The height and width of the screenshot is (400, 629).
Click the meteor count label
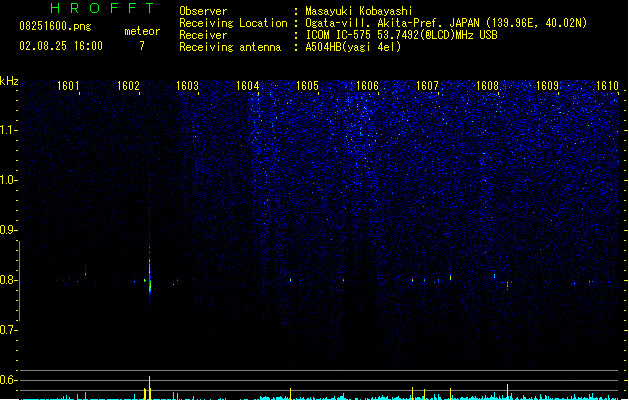click(142, 31)
